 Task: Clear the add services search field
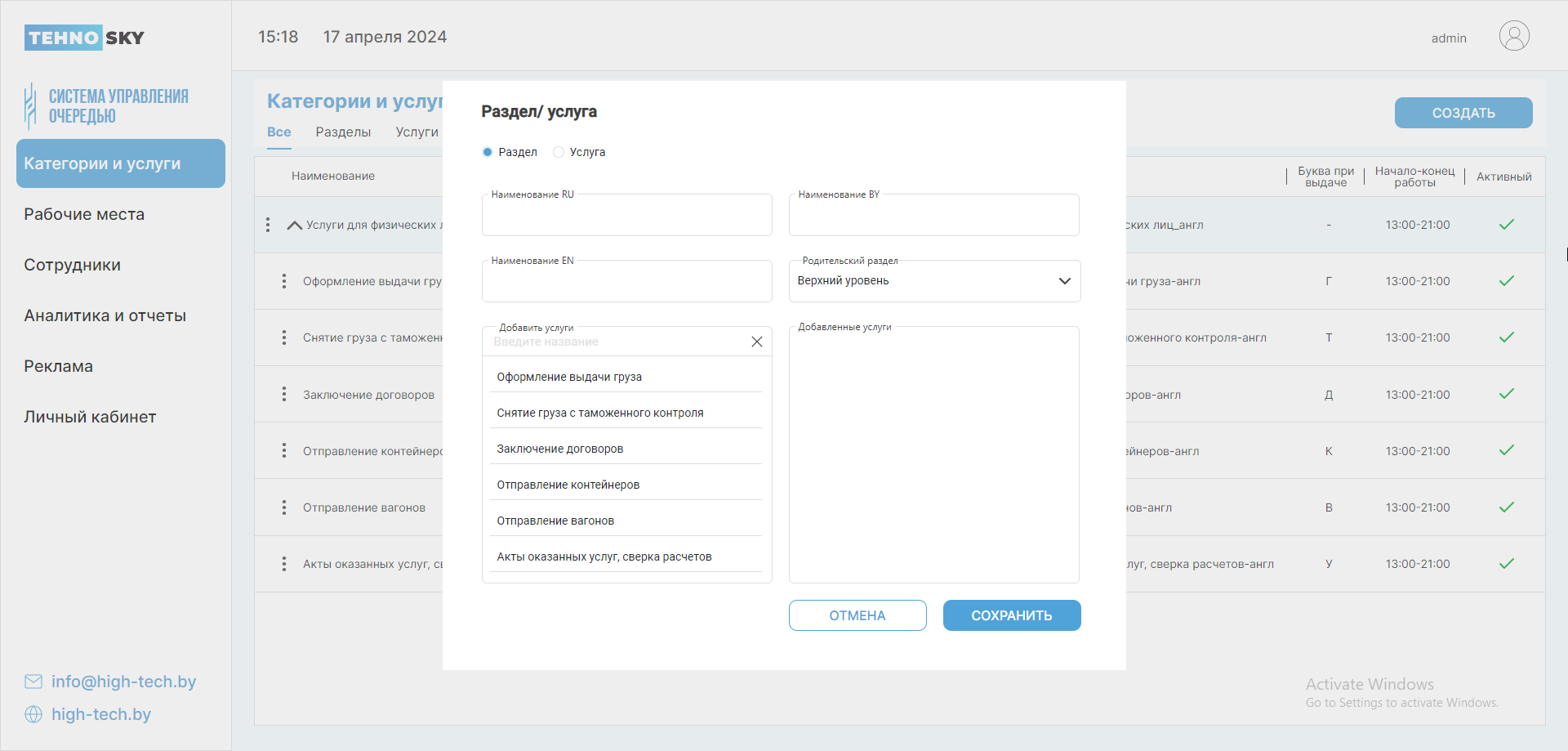tap(756, 342)
